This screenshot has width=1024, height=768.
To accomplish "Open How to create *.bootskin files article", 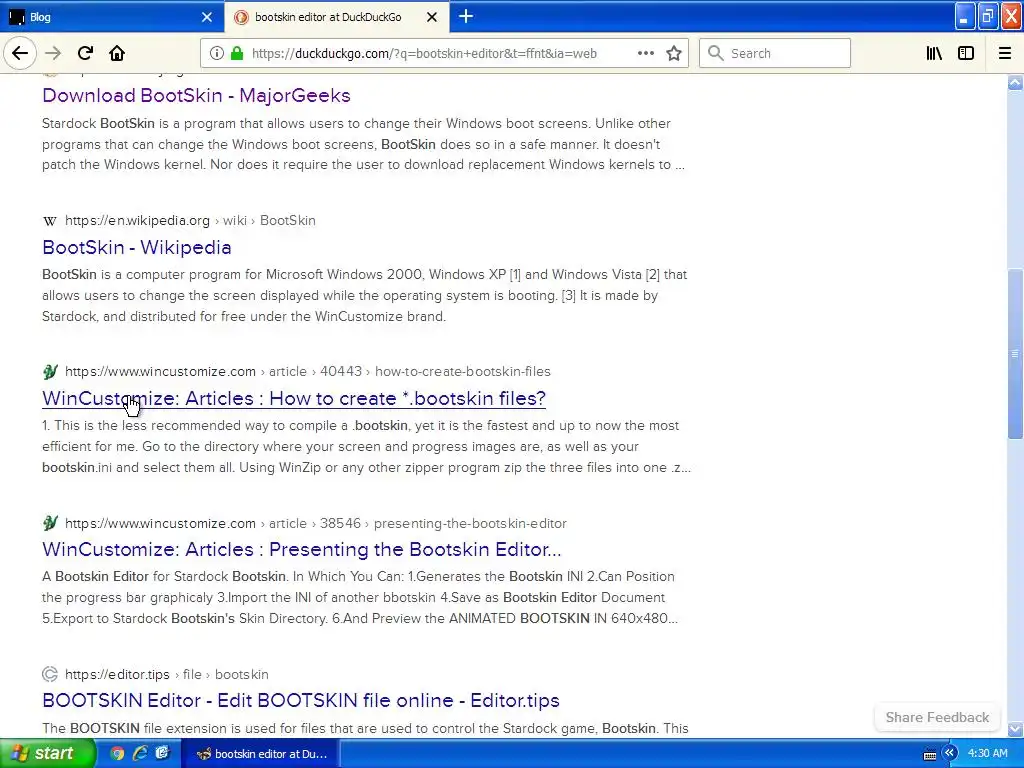I will 294,398.
